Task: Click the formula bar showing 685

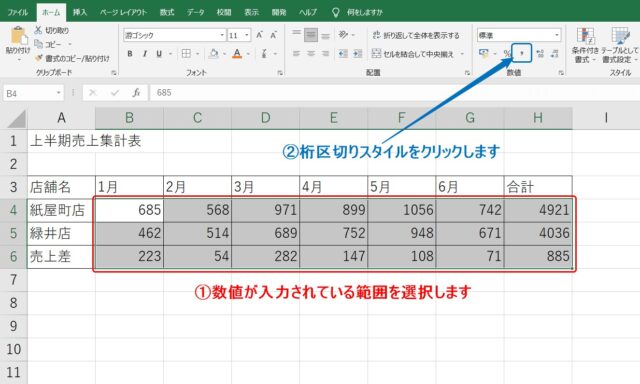Action: click(x=394, y=93)
